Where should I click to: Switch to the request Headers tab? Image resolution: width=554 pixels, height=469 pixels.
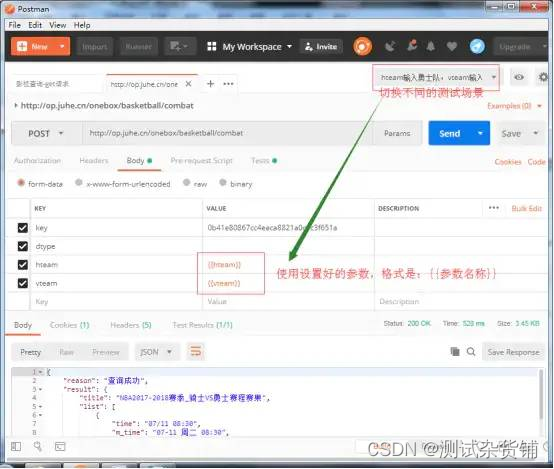(x=94, y=161)
